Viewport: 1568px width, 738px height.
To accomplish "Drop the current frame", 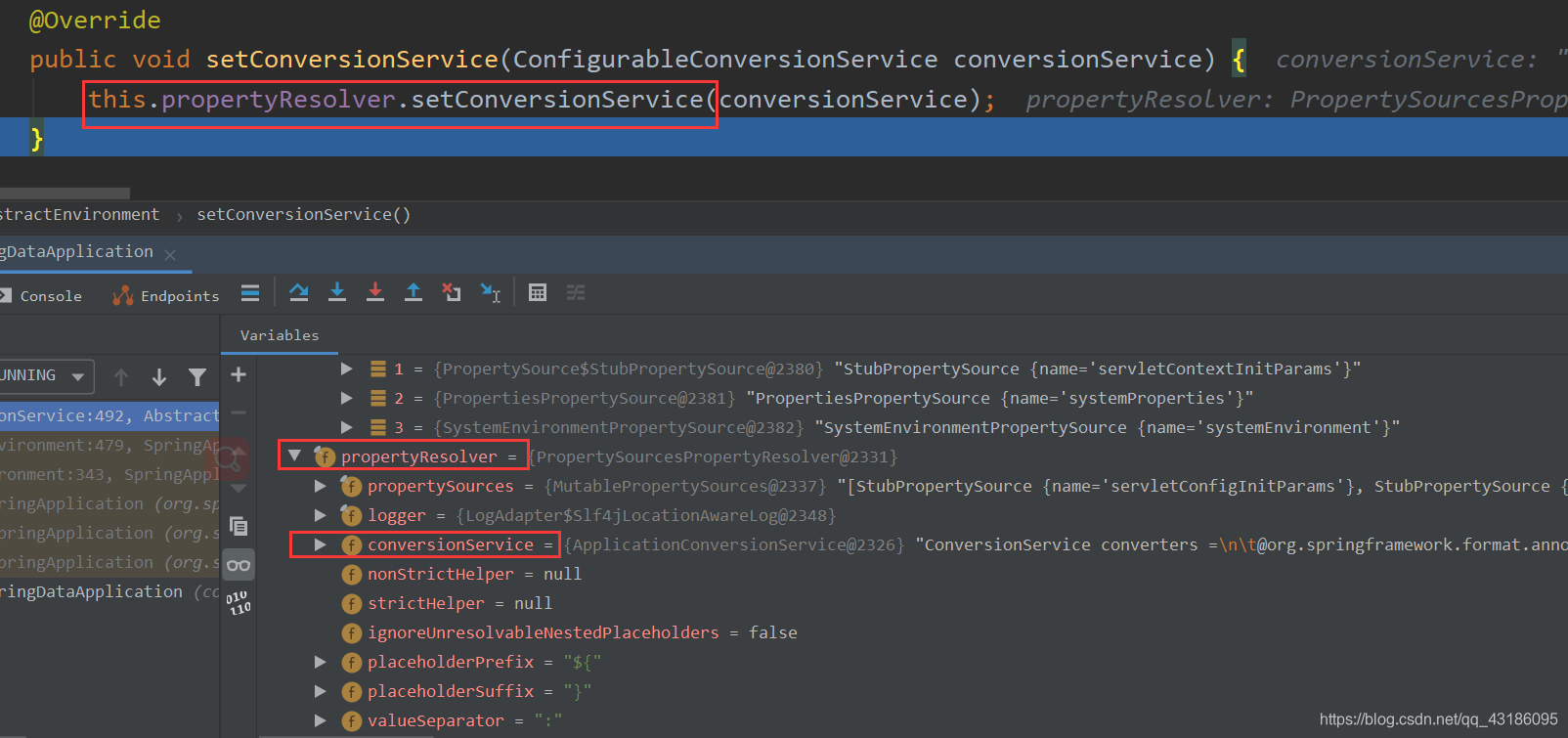I will tap(452, 292).
